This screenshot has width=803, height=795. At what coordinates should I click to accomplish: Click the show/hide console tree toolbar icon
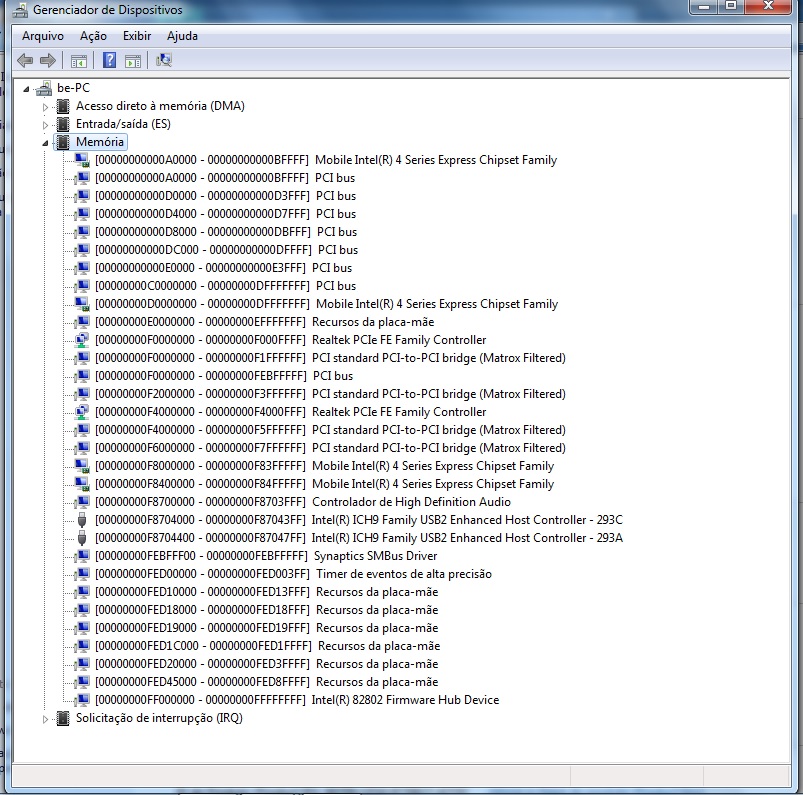79,61
